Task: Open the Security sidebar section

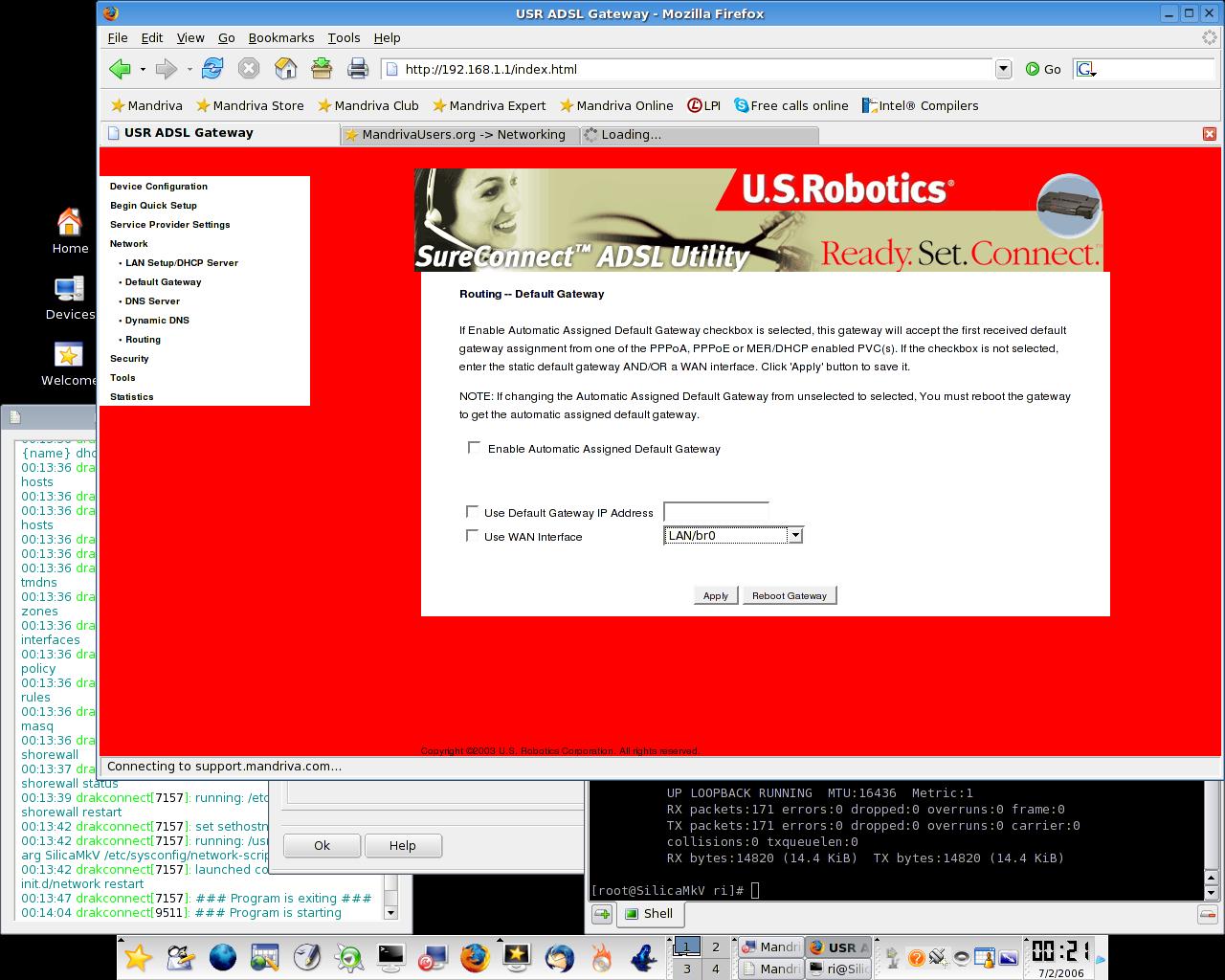Action: [129, 359]
